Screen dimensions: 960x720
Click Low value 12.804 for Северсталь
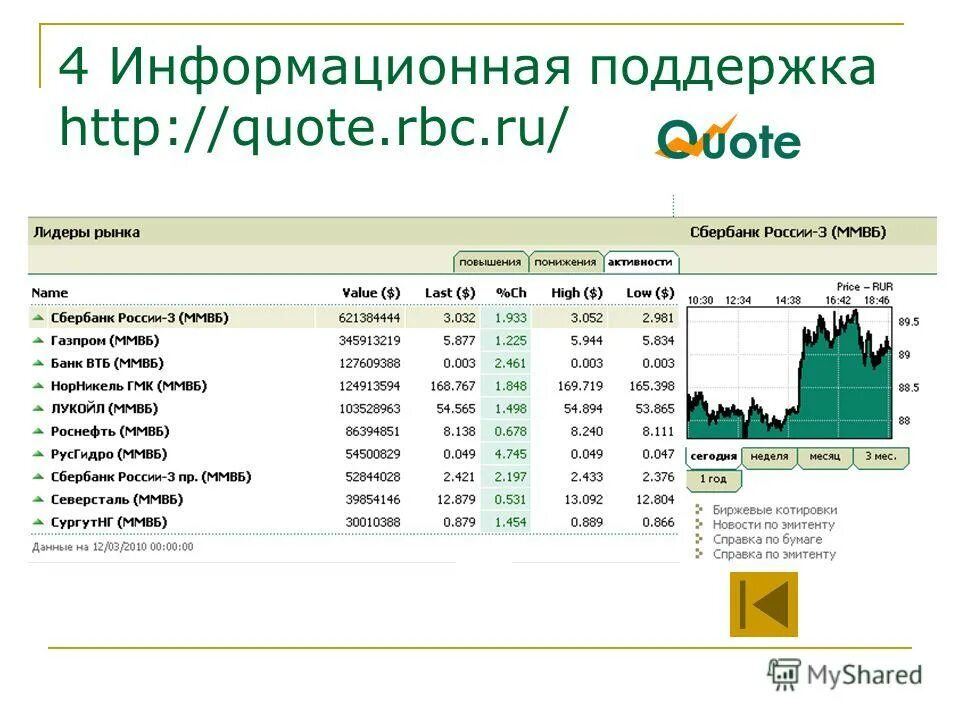[x=654, y=498]
